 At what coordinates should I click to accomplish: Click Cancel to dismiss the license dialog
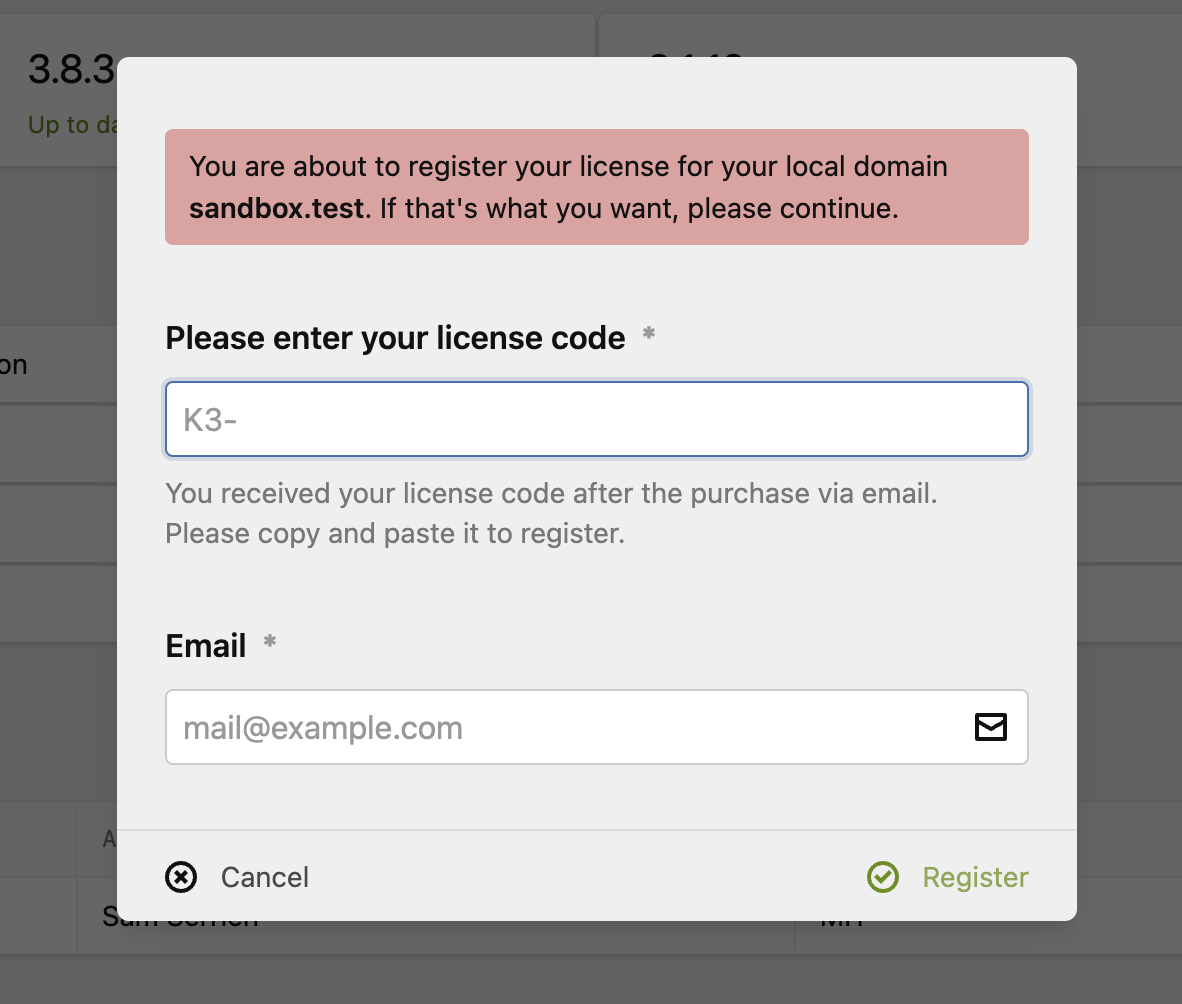(264, 877)
